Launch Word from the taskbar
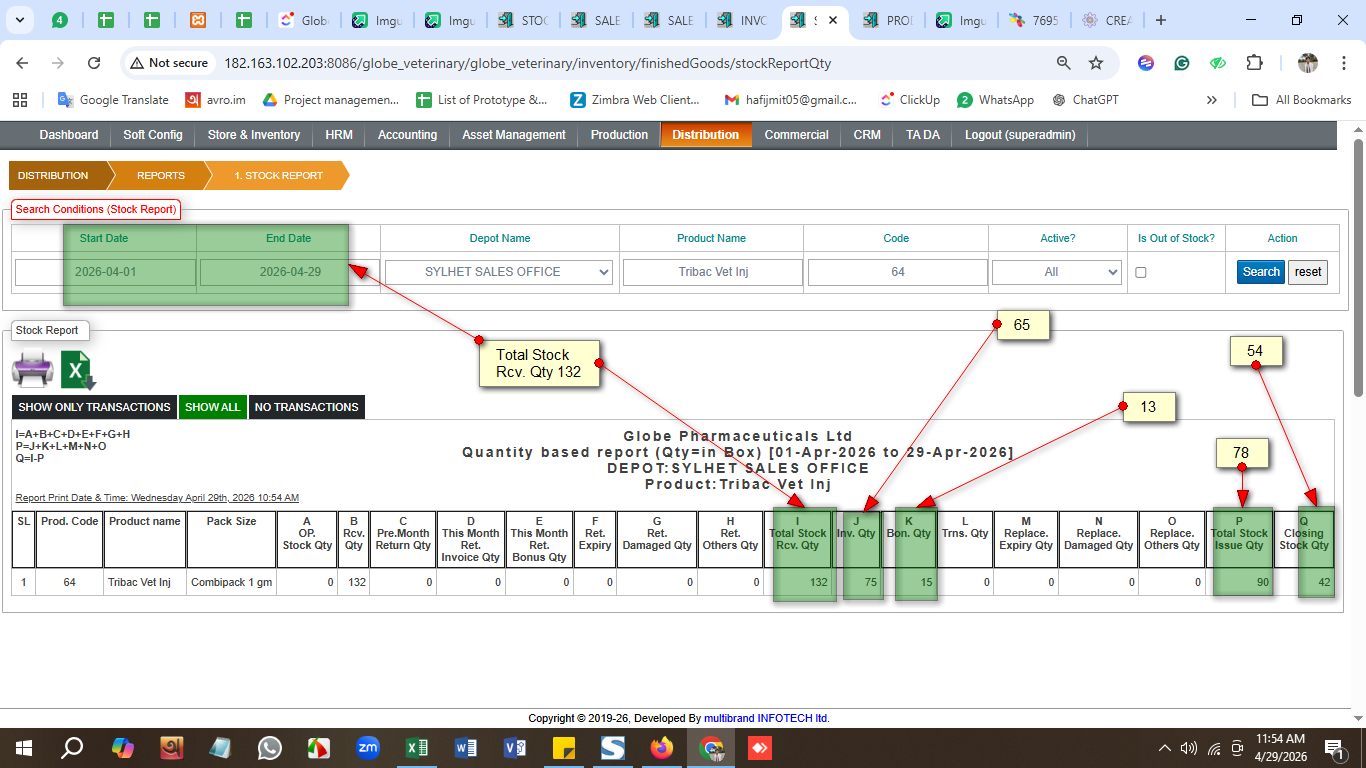Viewport: 1366px width, 768px height. [x=466, y=748]
